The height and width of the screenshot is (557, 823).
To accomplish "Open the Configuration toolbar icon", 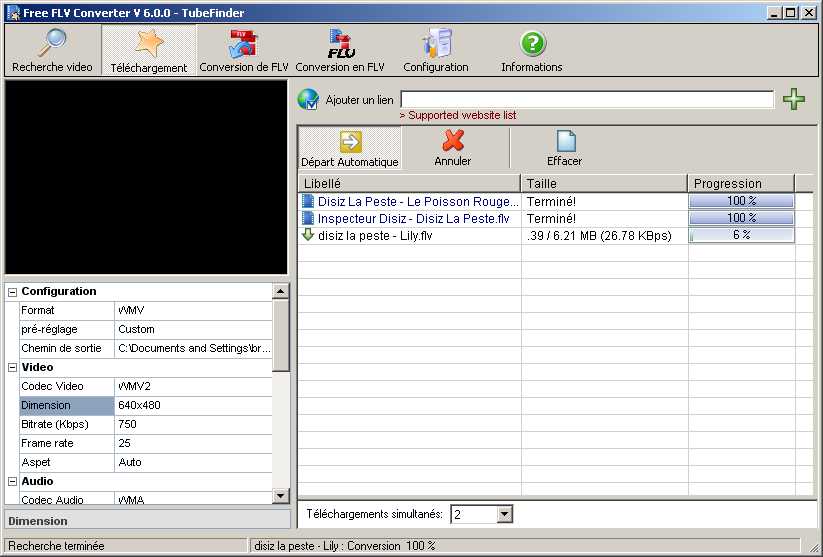I will click(436, 50).
